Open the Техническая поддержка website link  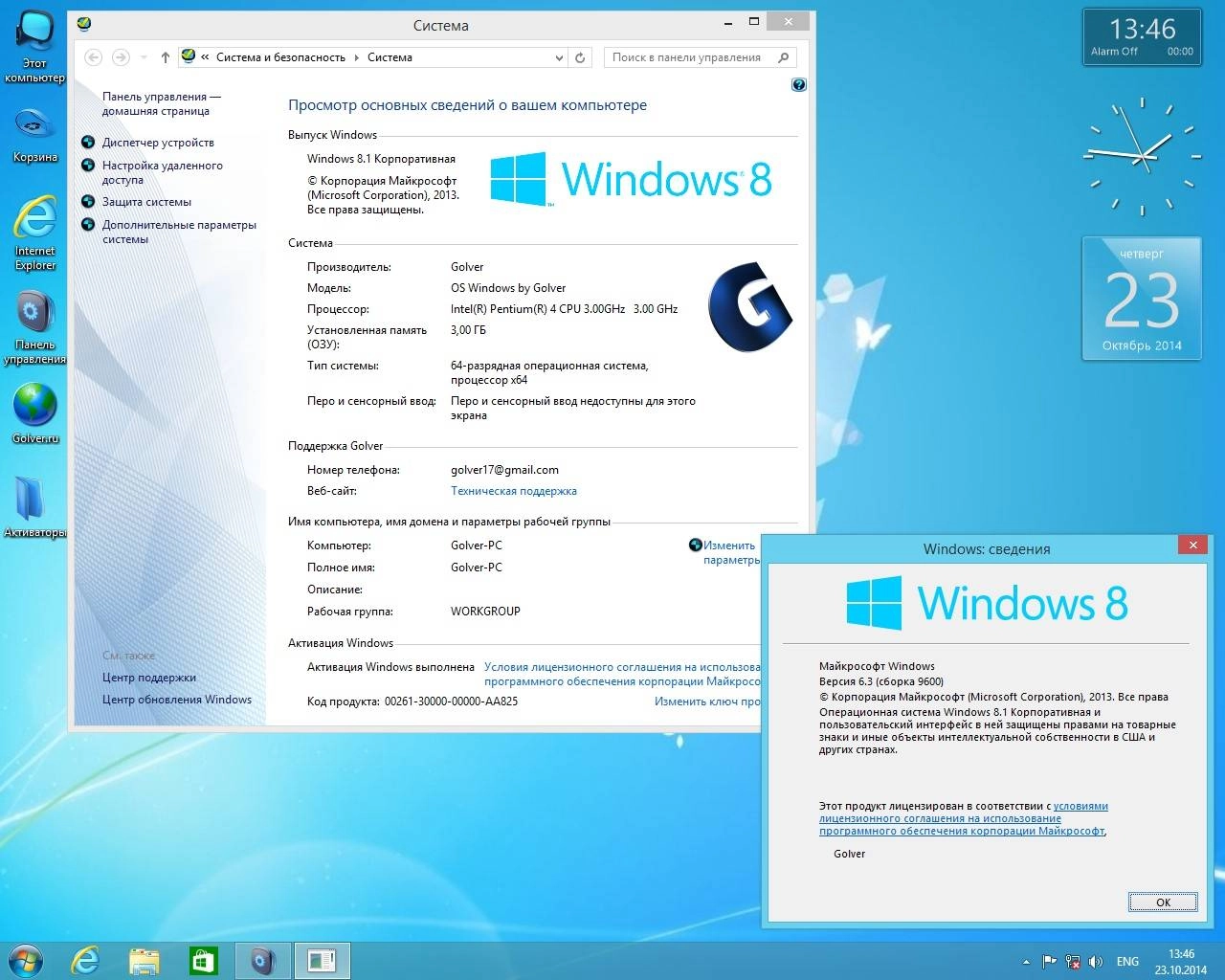[x=514, y=491]
